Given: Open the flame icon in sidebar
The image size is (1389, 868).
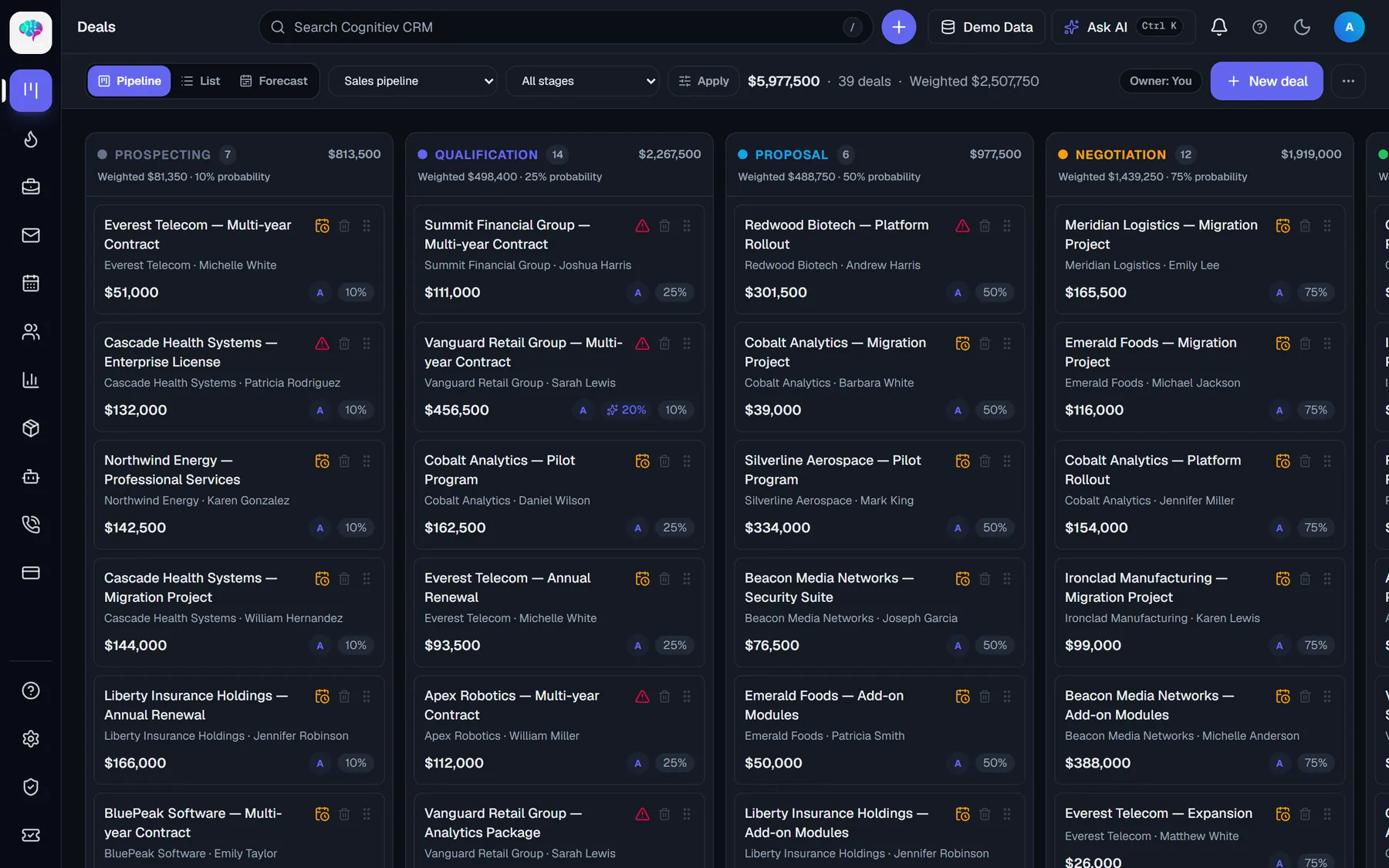Looking at the screenshot, I should coord(31,139).
